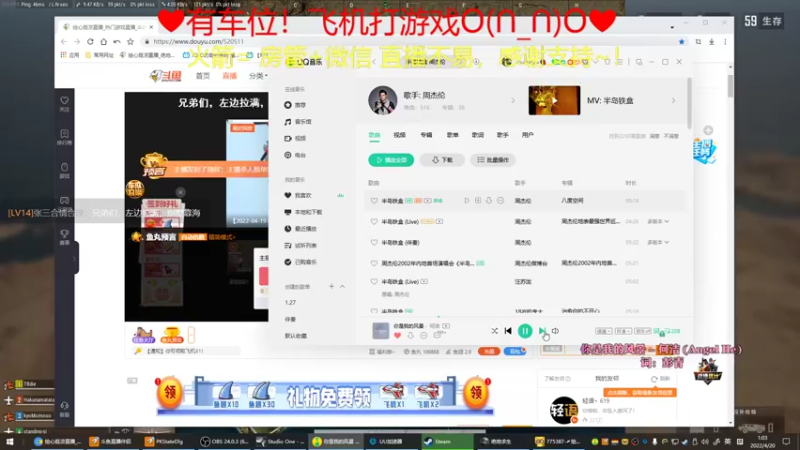
Task: Favorite 半岛铁盒 (Live) from 地表最强 album
Action: pyautogui.click(x=374, y=222)
